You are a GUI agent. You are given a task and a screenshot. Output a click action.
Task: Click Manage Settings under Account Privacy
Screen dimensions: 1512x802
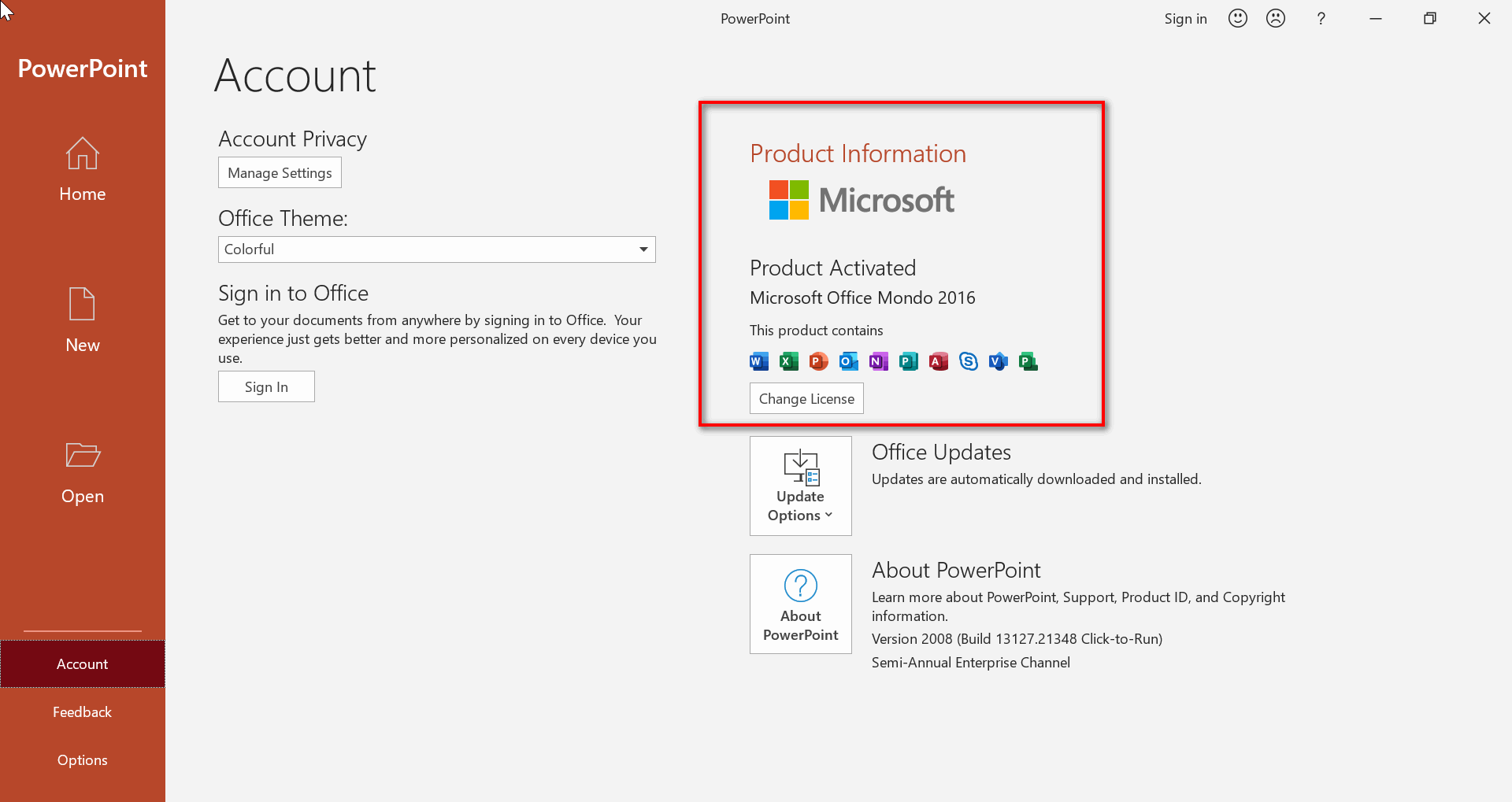click(280, 172)
